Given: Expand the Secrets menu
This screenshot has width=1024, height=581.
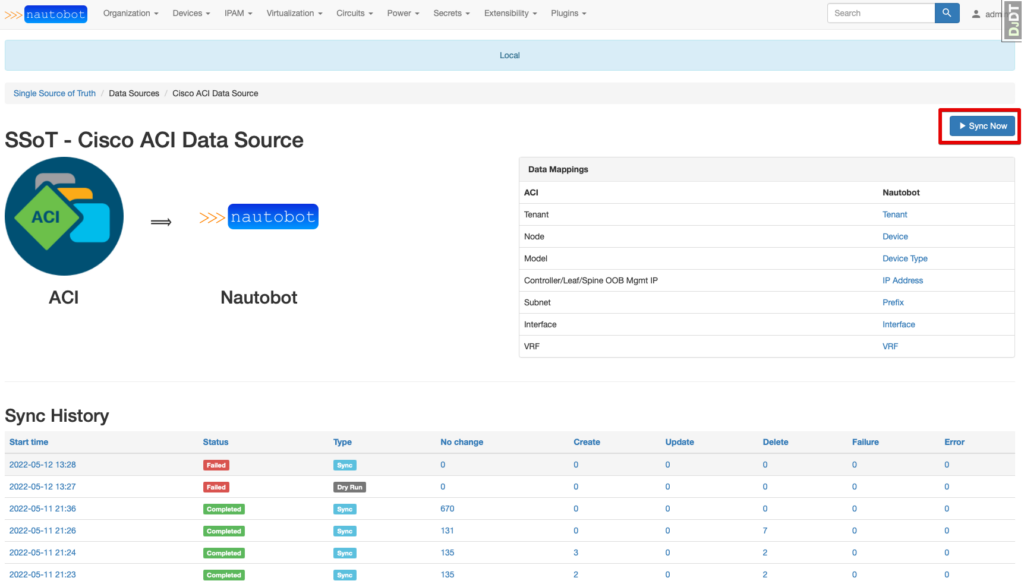Looking at the screenshot, I should coord(451,13).
